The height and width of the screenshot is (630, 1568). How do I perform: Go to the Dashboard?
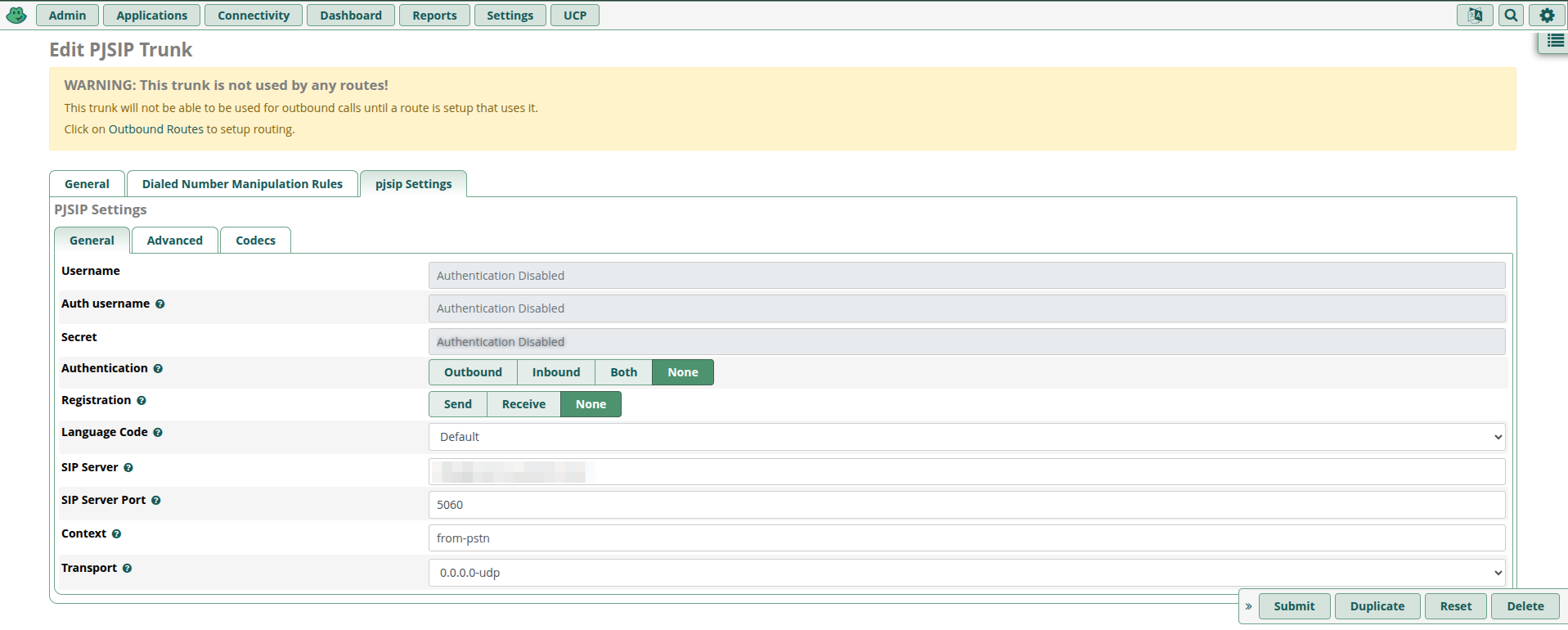[351, 16]
